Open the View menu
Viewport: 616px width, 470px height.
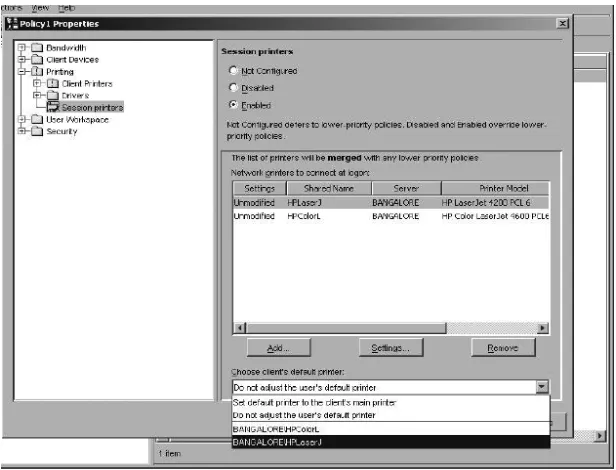coord(40,7)
